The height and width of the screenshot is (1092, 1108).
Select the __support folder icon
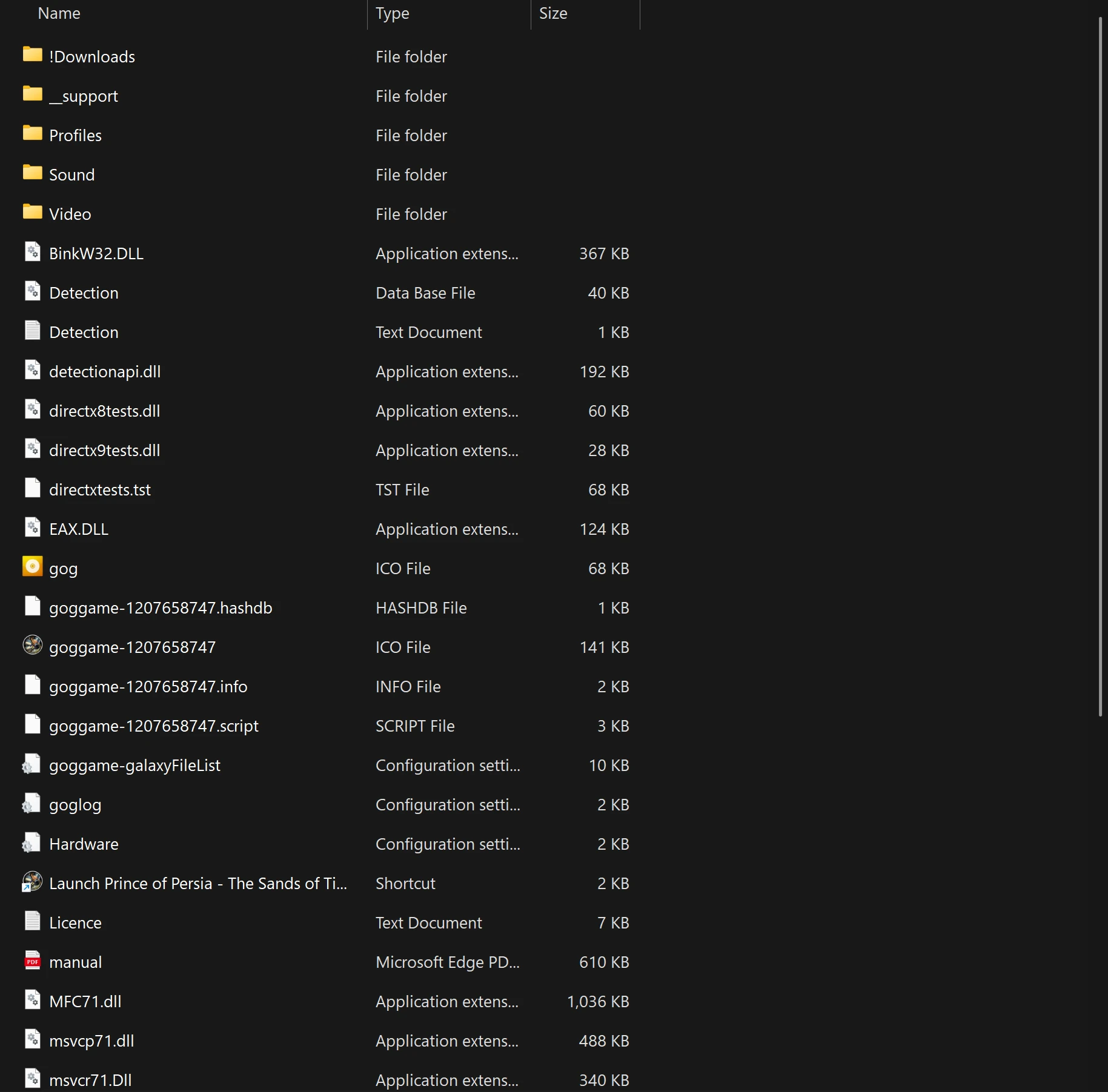(x=33, y=94)
